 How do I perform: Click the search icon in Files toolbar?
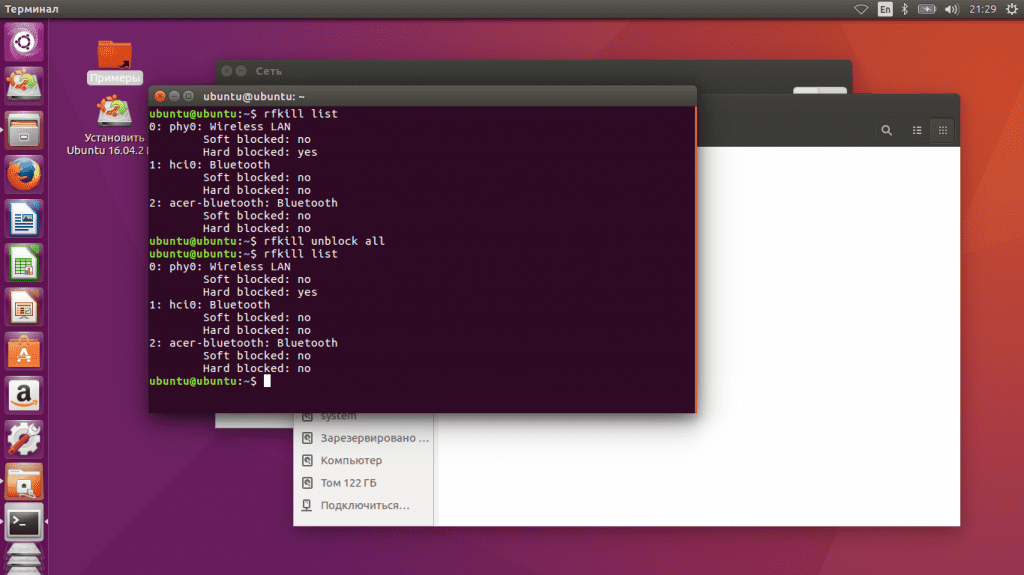886,130
